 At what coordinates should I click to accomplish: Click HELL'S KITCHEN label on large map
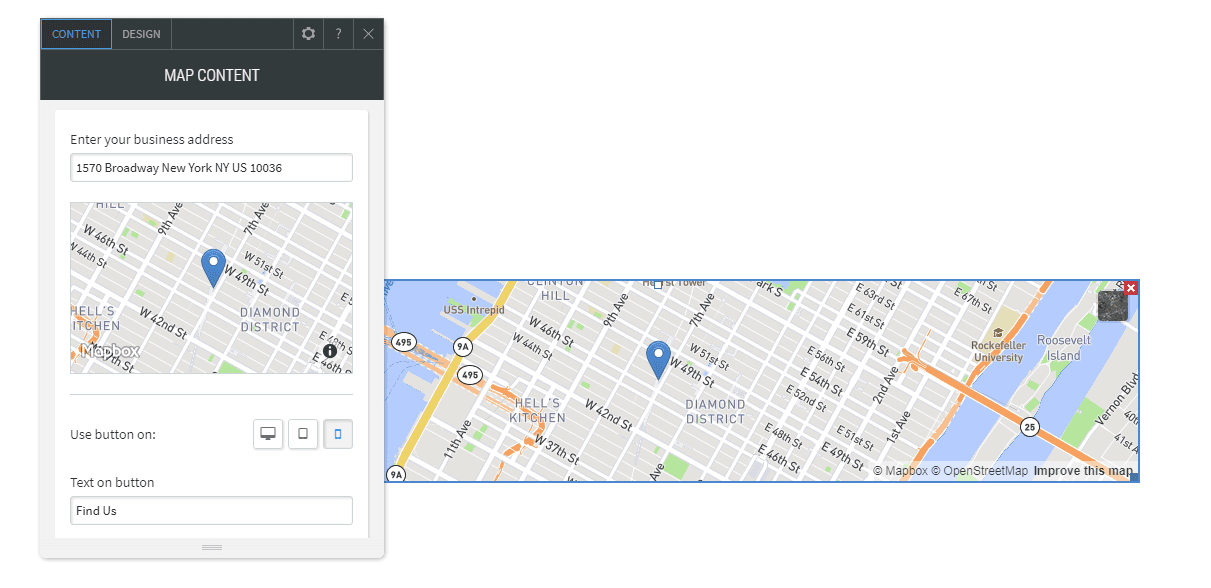(537, 410)
